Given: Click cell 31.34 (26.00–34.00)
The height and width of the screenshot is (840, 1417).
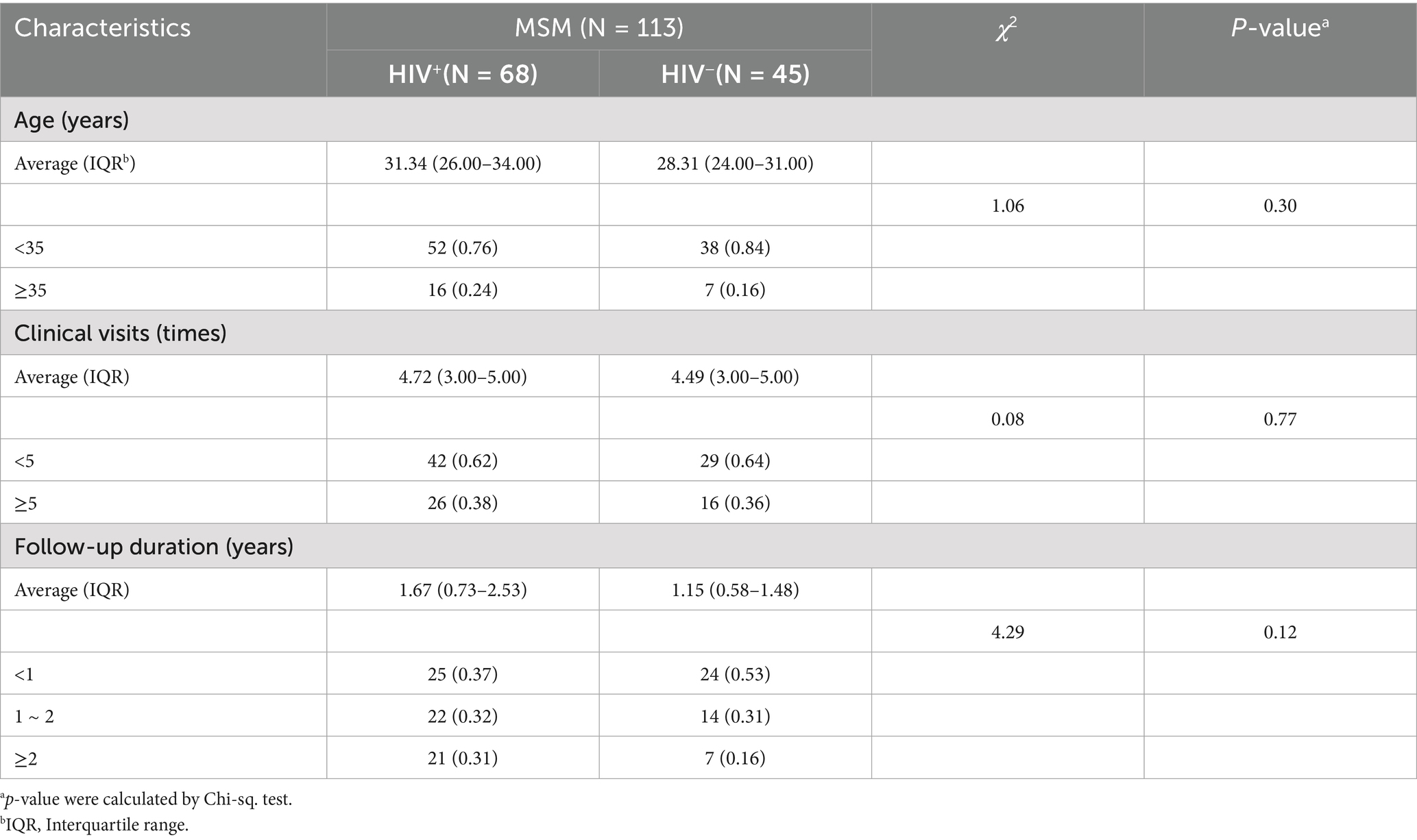Looking at the screenshot, I should (x=463, y=164).
